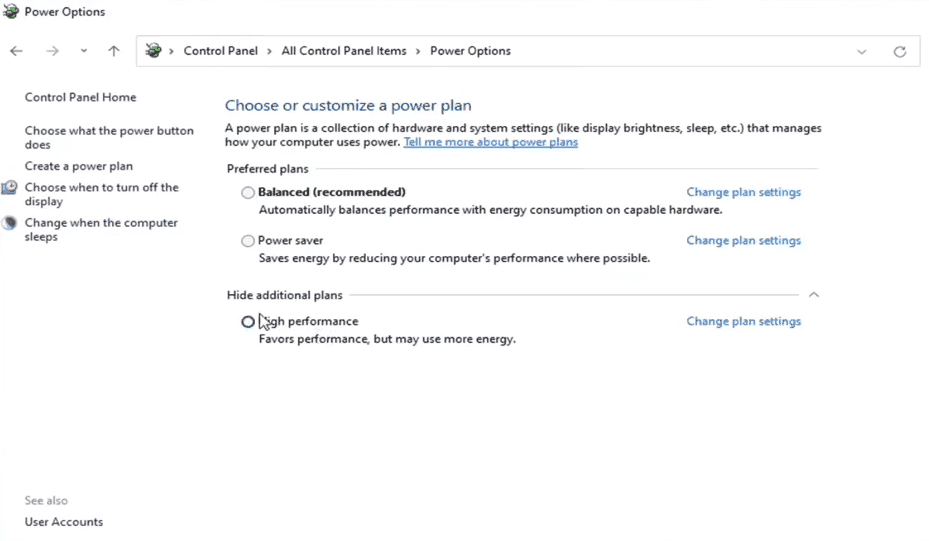Change plan settings for Power saver

744,241
